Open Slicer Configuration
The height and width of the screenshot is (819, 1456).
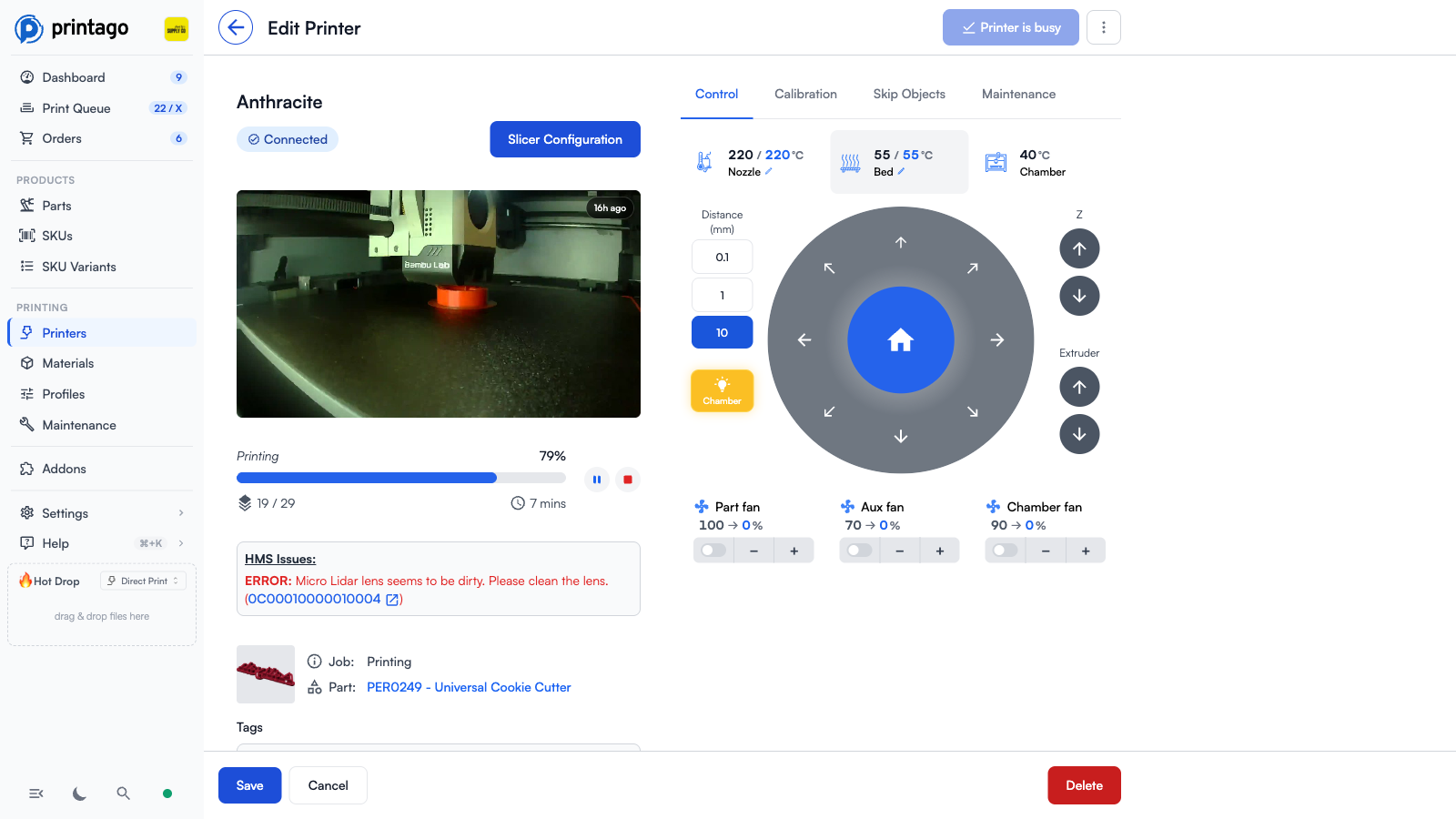tap(565, 139)
